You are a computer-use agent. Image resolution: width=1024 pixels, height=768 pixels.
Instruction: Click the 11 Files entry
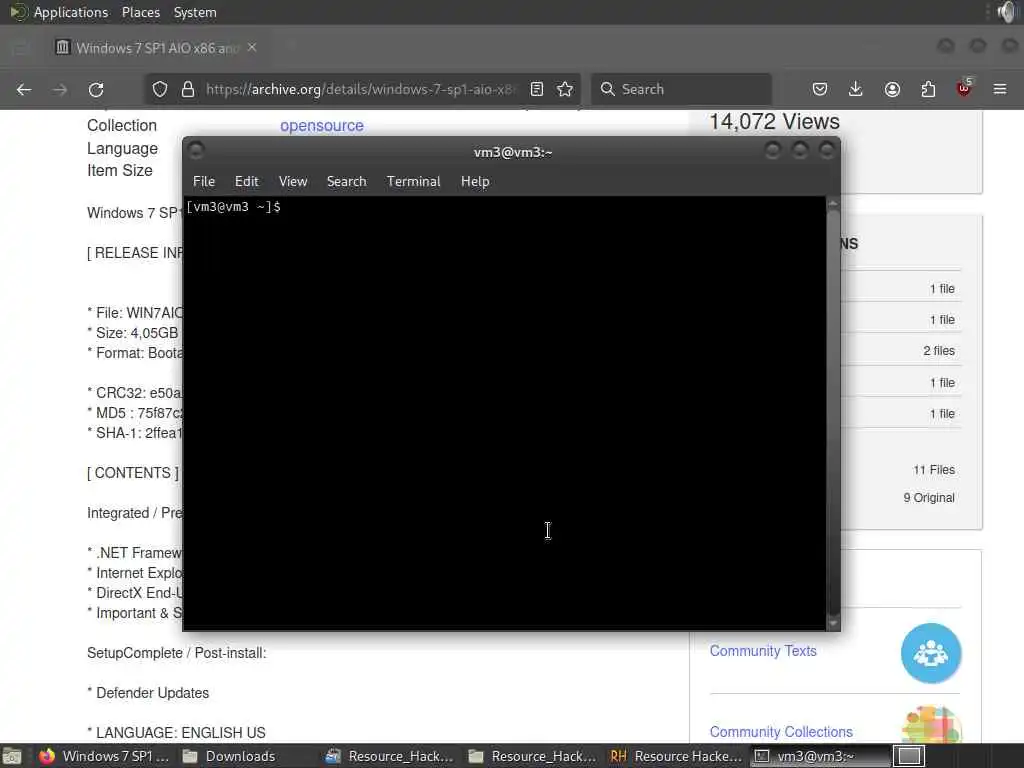coord(934,470)
